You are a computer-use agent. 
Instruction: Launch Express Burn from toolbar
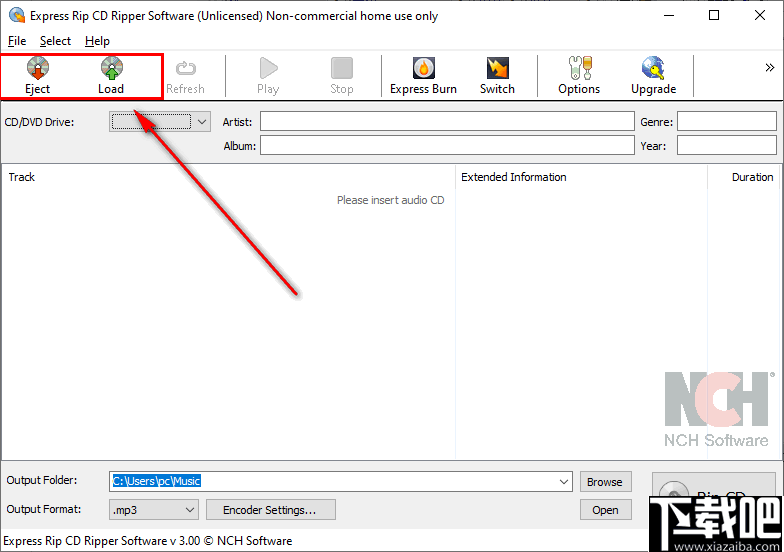424,76
